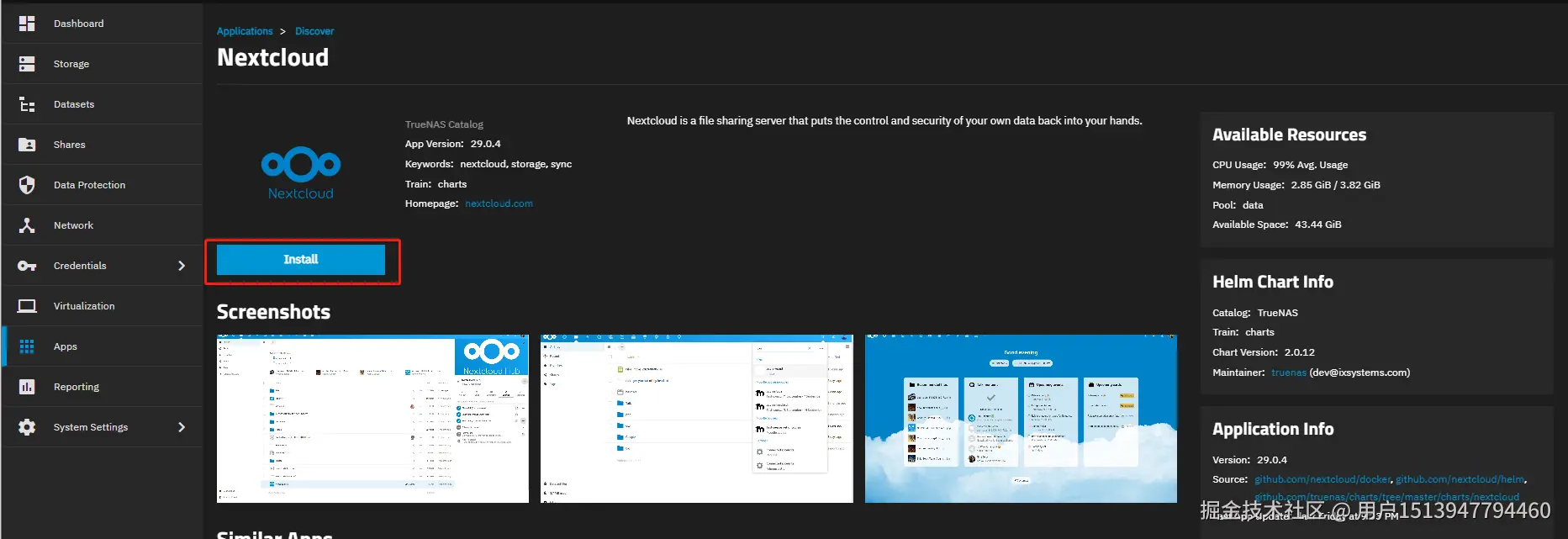The width and height of the screenshot is (1568, 539).
Task: Click the TrueNAS Catalog label
Action: (x=444, y=124)
